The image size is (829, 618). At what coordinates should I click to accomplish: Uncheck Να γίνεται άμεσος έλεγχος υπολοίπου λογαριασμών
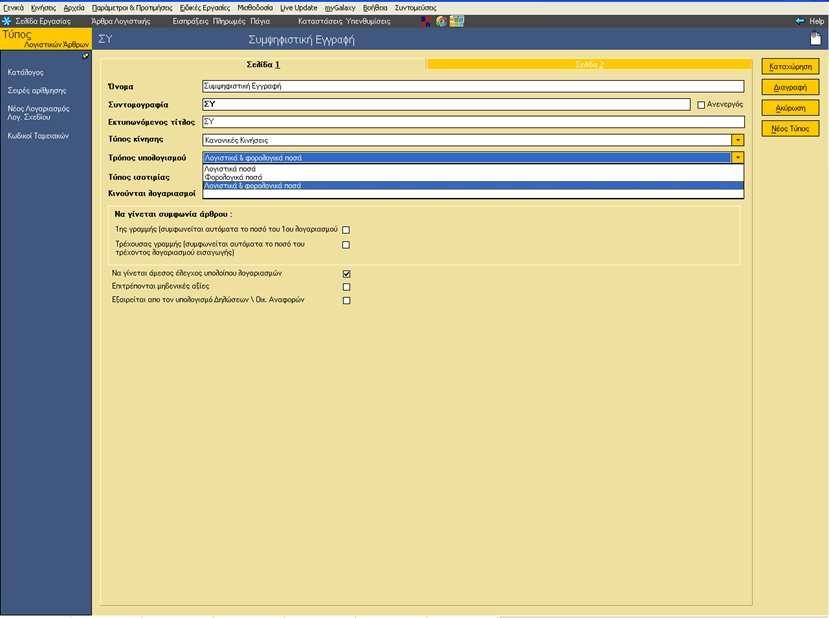click(346, 274)
